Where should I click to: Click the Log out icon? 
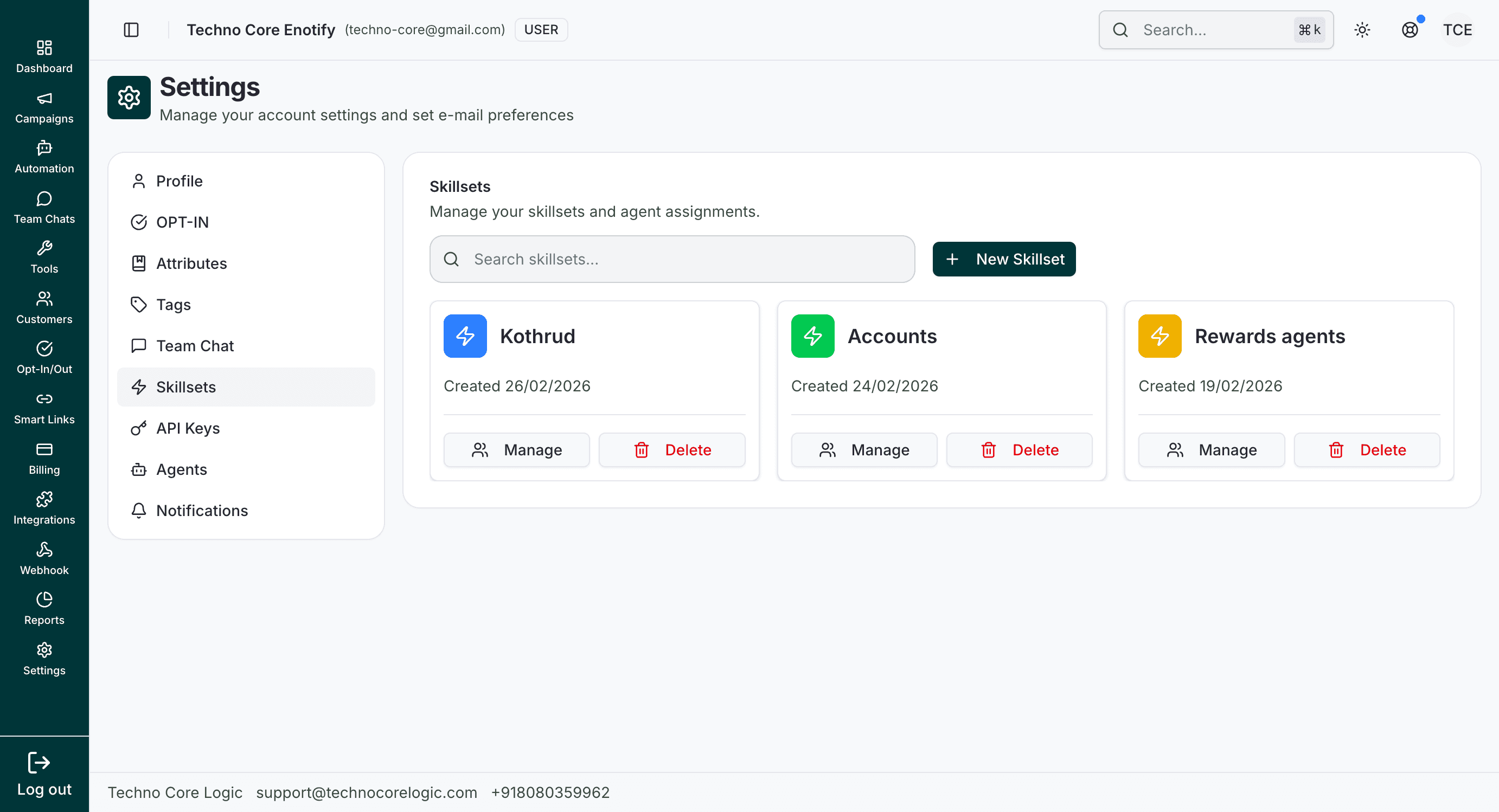(39, 762)
